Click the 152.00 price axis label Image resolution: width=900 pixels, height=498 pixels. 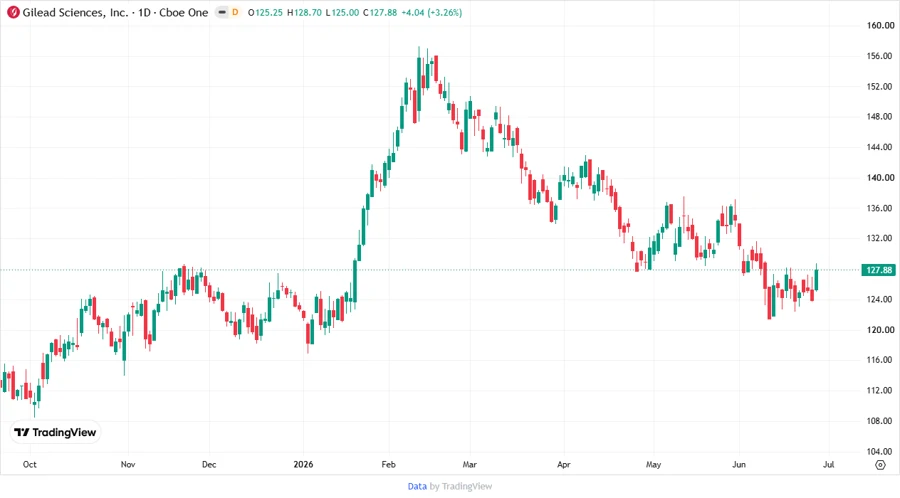[880, 86]
